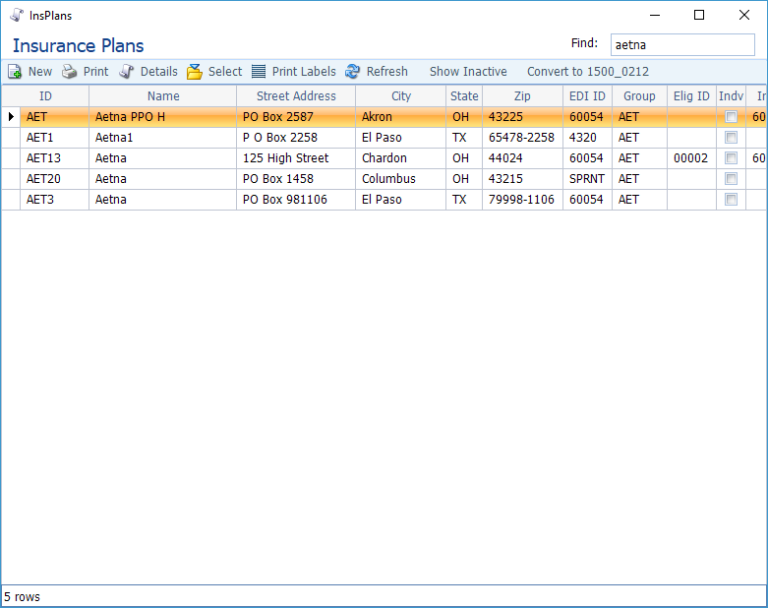
Task: Click the PO Box 1458 address cell
Action: tap(296, 179)
